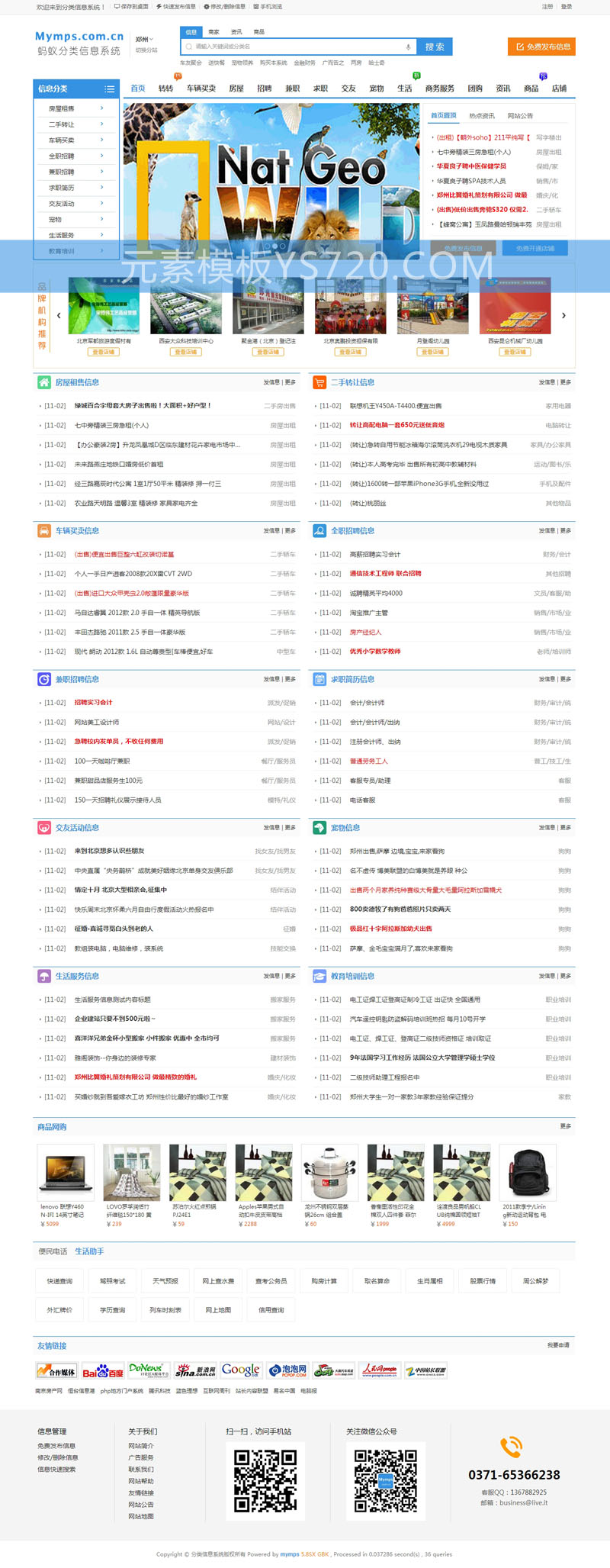Click the heart icon beside 交友活动信息
Image resolution: width=610 pixels, height=1568 pixels.
(44, 827)
